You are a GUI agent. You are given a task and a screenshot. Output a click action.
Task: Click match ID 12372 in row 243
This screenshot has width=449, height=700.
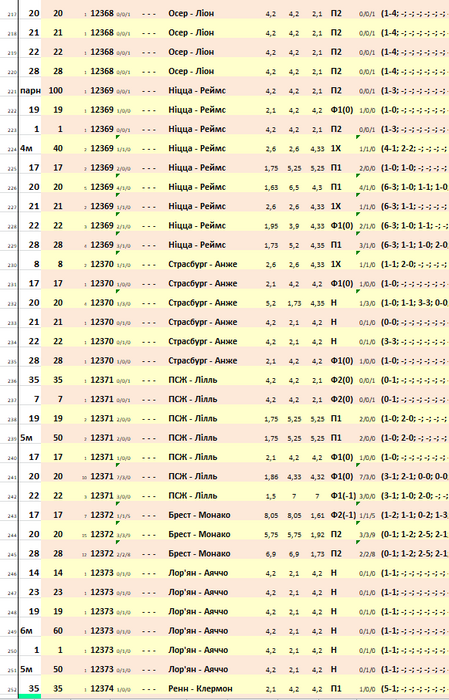[102, 515]
